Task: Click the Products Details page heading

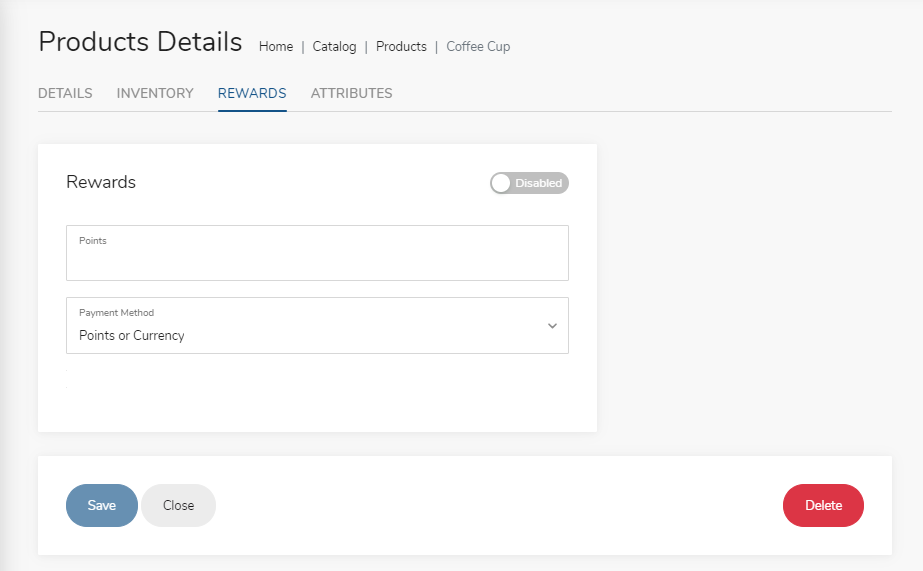Action: [x=140, y=42]
